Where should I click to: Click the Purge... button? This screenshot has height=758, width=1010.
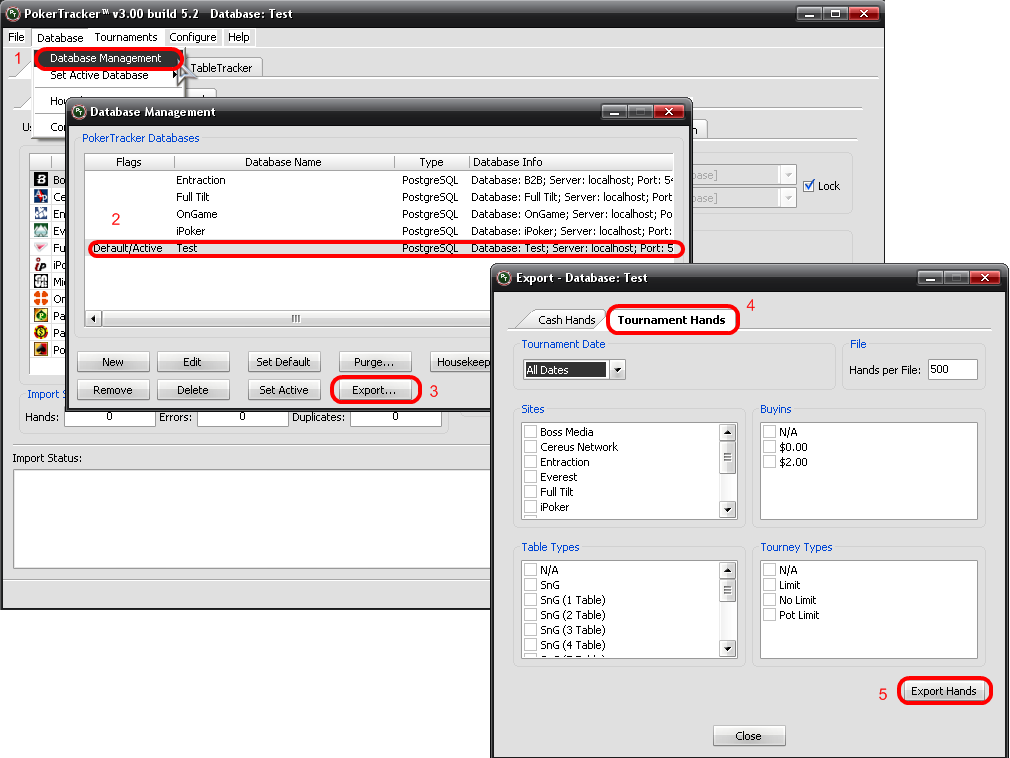[374, 362]
